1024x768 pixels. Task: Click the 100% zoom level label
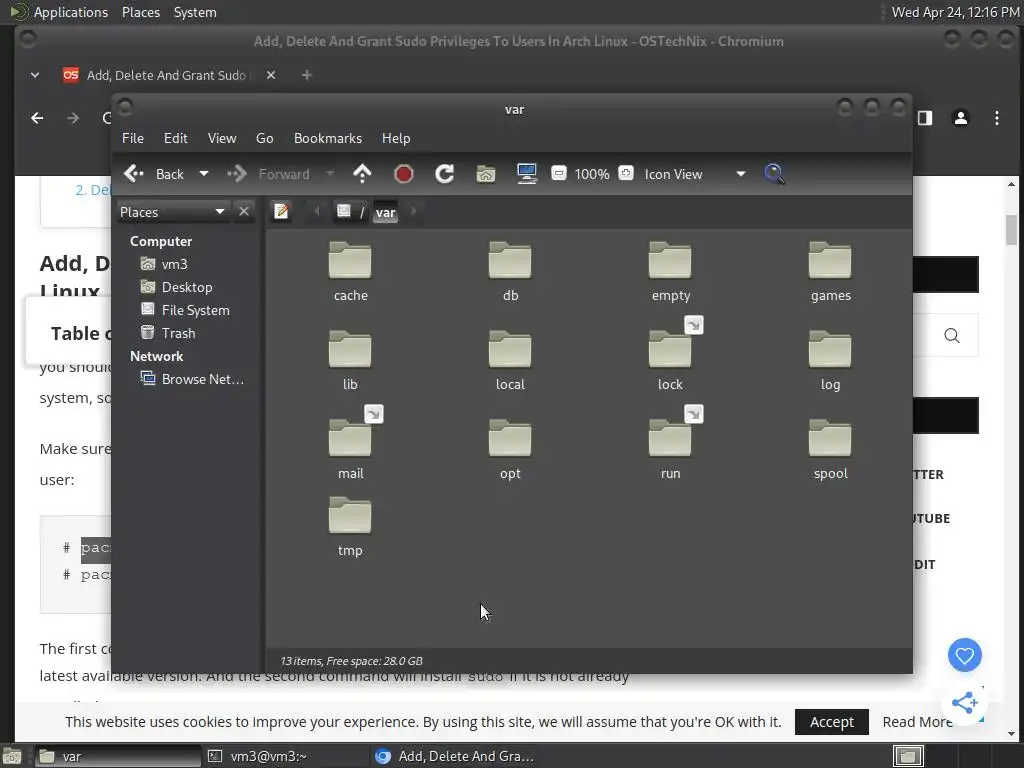(x=592, y=174)
